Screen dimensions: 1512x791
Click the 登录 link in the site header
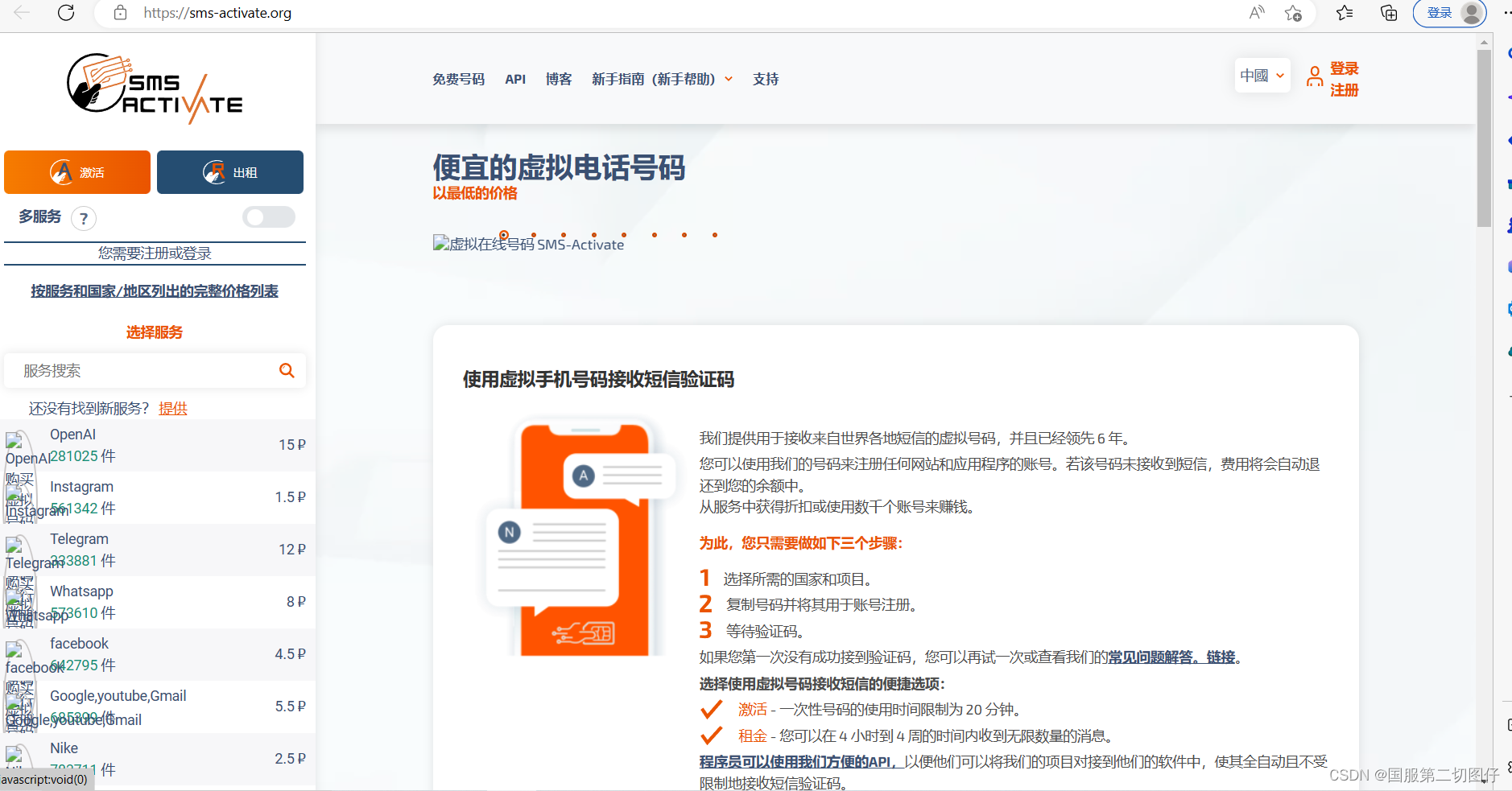click(x=1344, y=68)
